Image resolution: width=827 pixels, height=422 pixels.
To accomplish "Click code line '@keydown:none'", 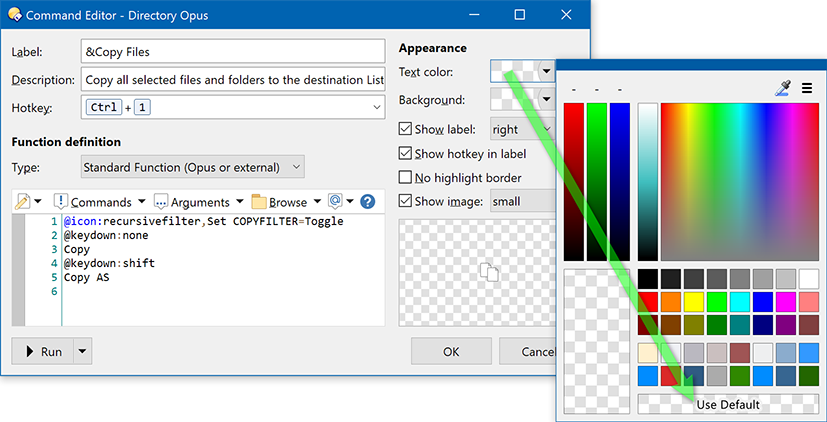I will click(x=106, y=235).
